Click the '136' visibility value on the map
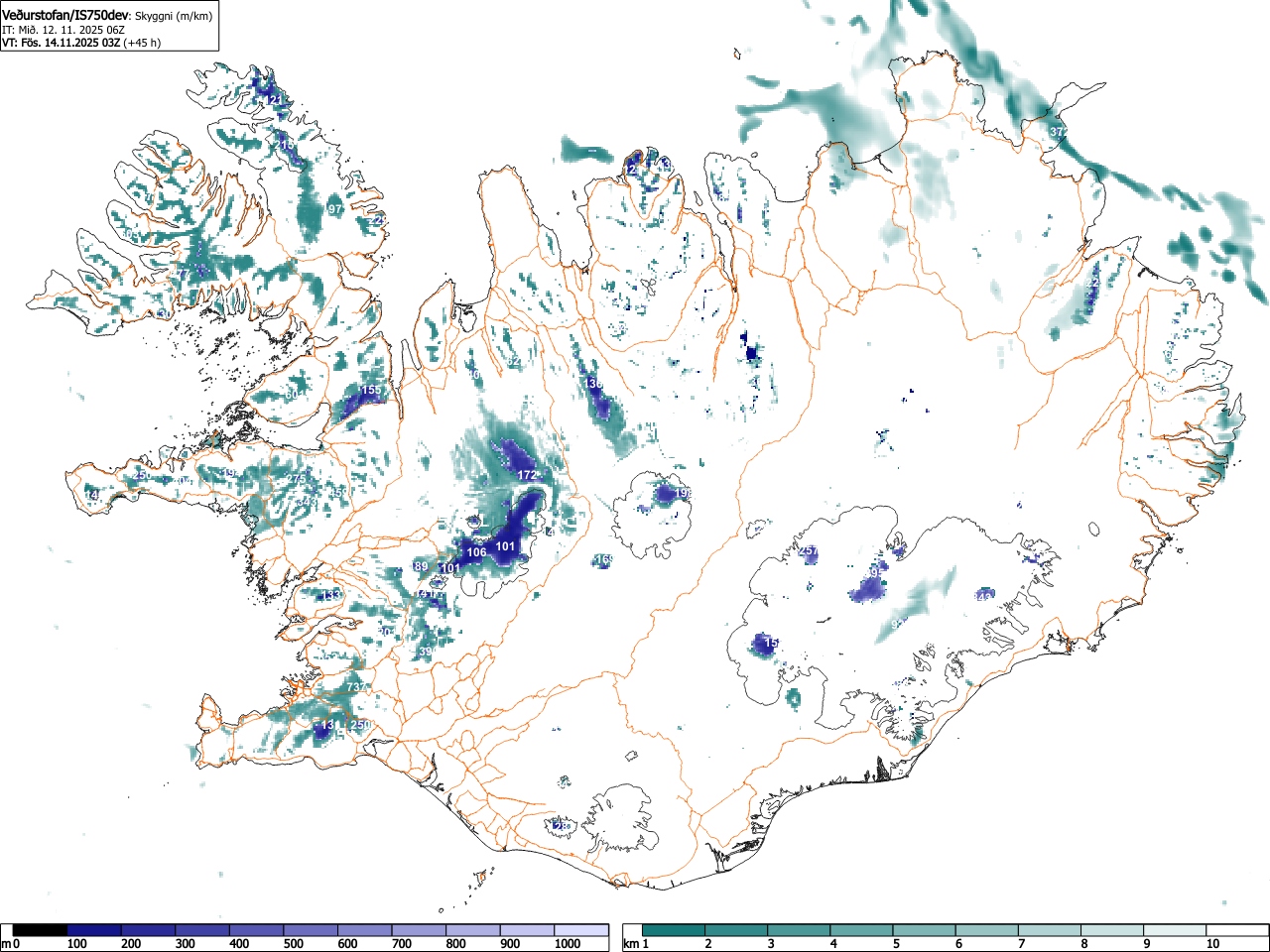1270x952 pixels. (x=593, y=384)
